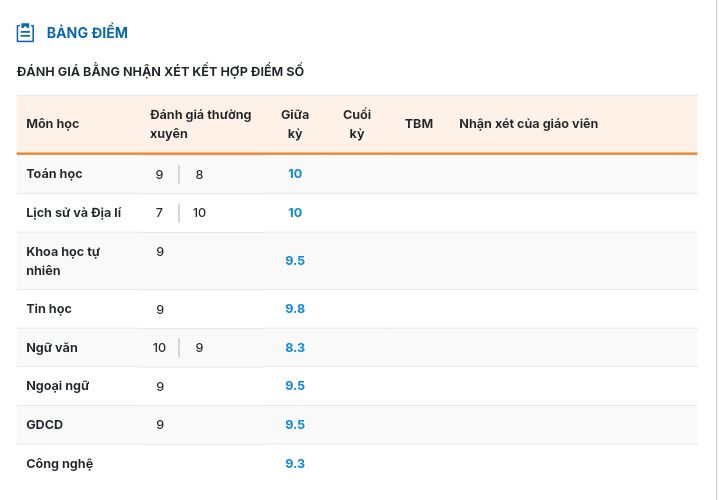Click Công nghệ midterm score 9.3
This screenshot has height=500, width=720.
295,464
